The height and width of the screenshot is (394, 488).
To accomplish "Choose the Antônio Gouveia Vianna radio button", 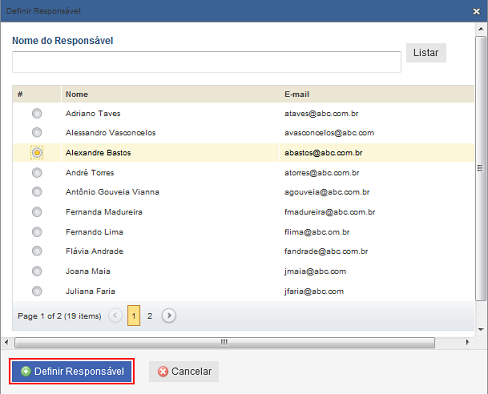I will (x=37, y=192).
